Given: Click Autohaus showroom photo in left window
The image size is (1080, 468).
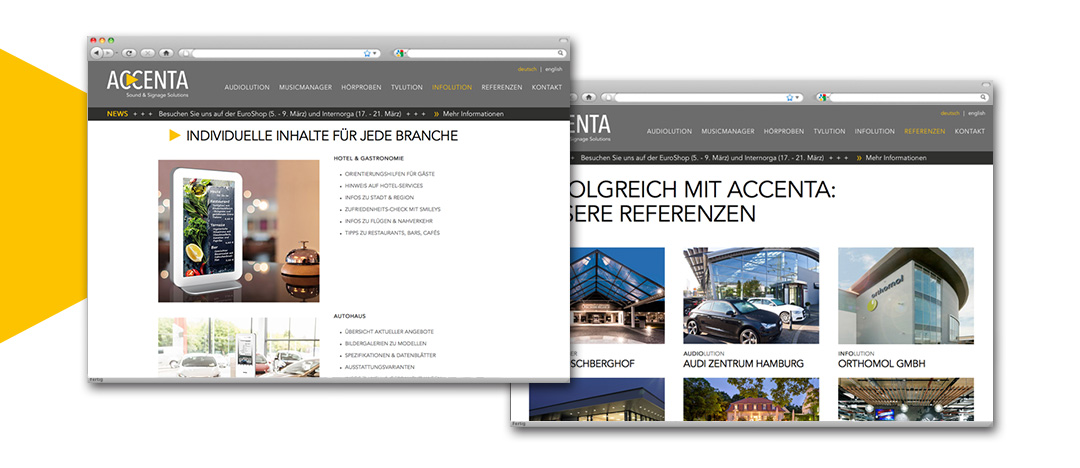Looking at the screenshot, I should [239, 347].
